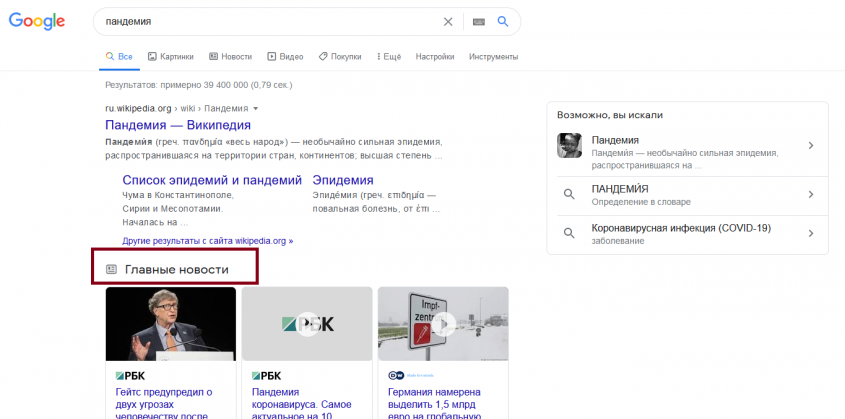Image resolution: width=845 pixels, height=419 pixels.
Task: Open the Покупки tab
Action: click(340, 57)
